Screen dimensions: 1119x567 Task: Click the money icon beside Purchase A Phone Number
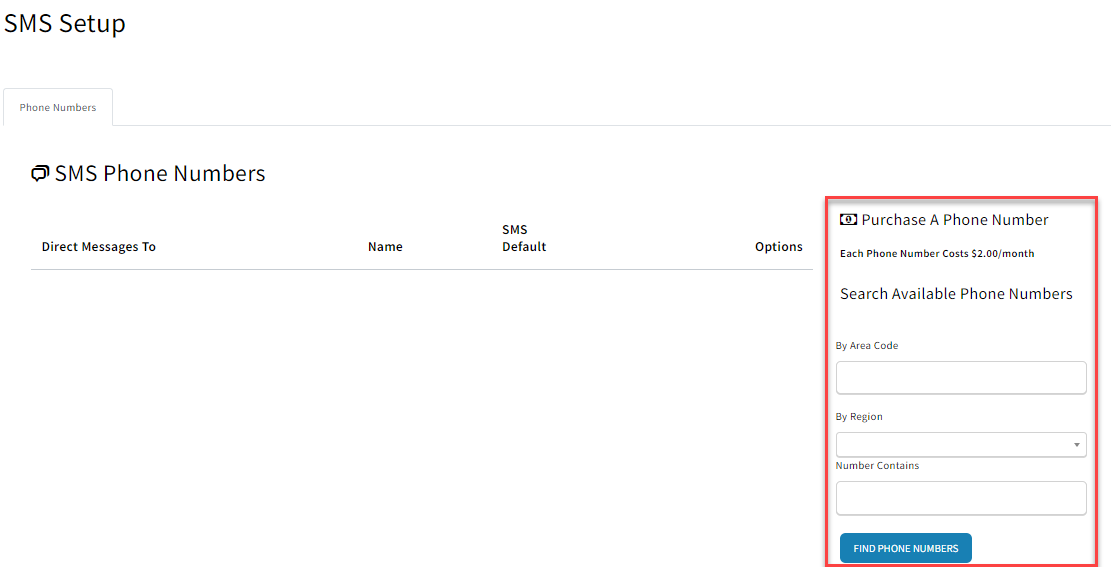(848, 220)
